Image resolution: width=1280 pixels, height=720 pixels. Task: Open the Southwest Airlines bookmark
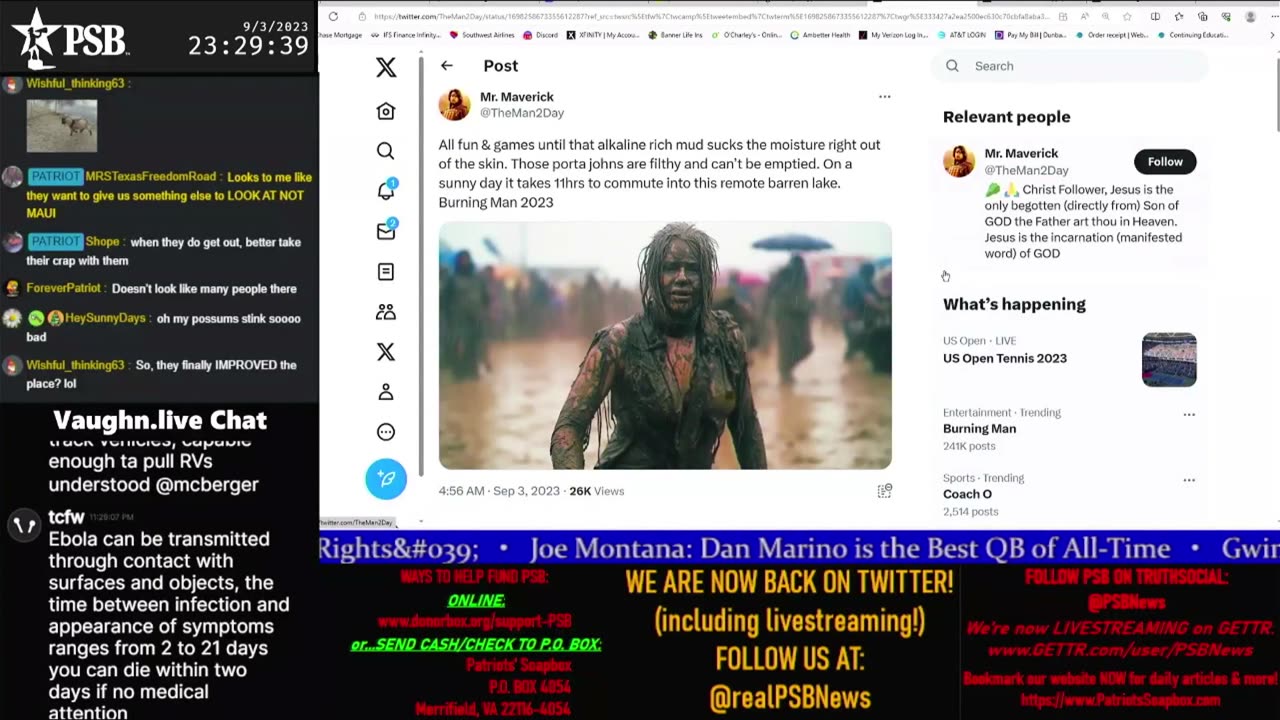click(x=484, y=35)
